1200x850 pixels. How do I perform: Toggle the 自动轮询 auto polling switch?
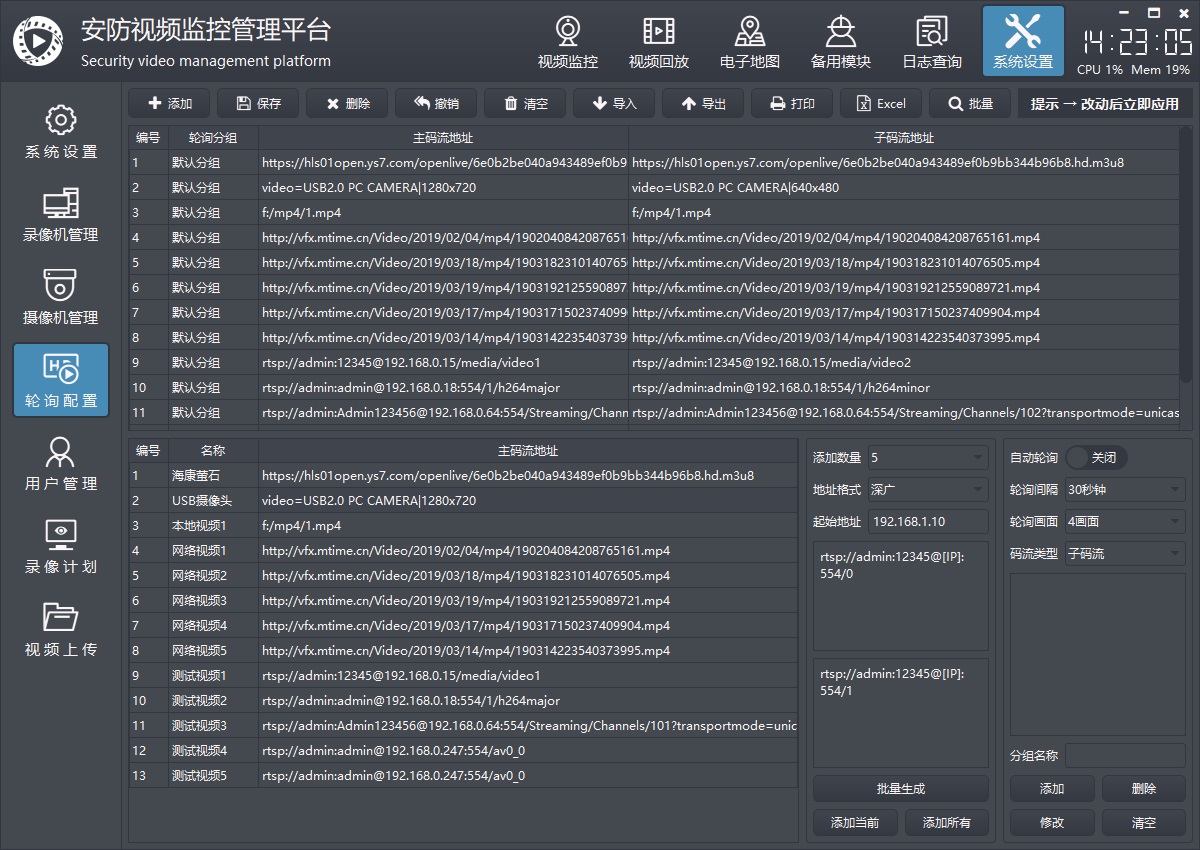pos(1096,457)
